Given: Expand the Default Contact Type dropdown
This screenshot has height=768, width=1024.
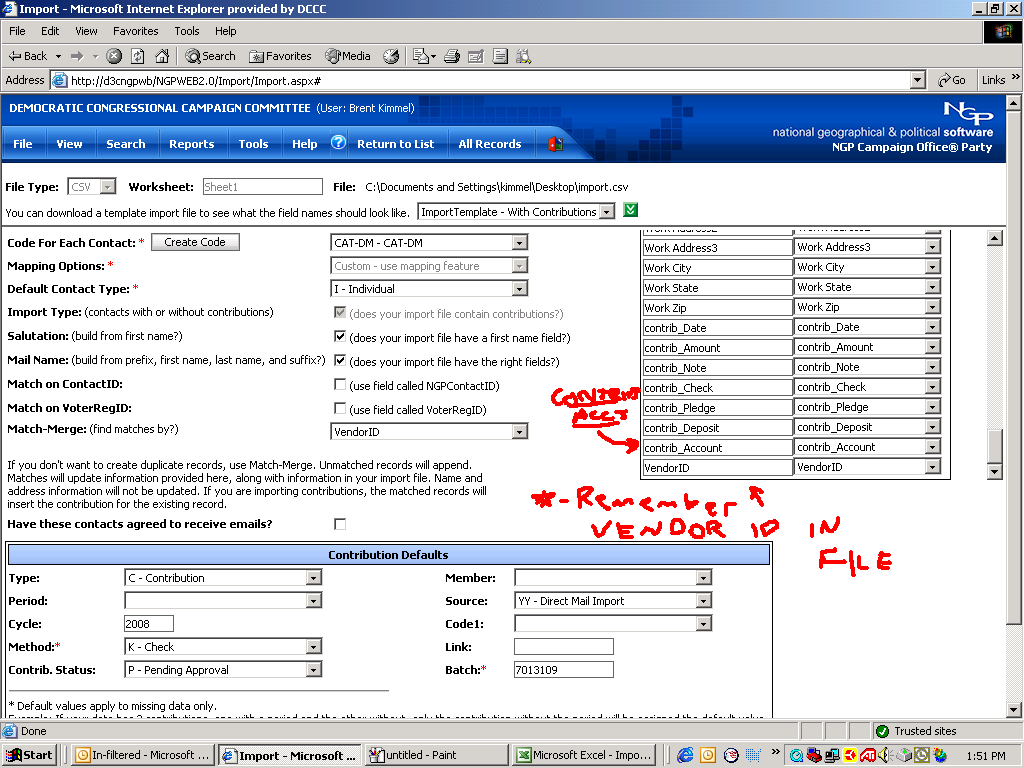Looking at the screenshot, I should (519, 289).
